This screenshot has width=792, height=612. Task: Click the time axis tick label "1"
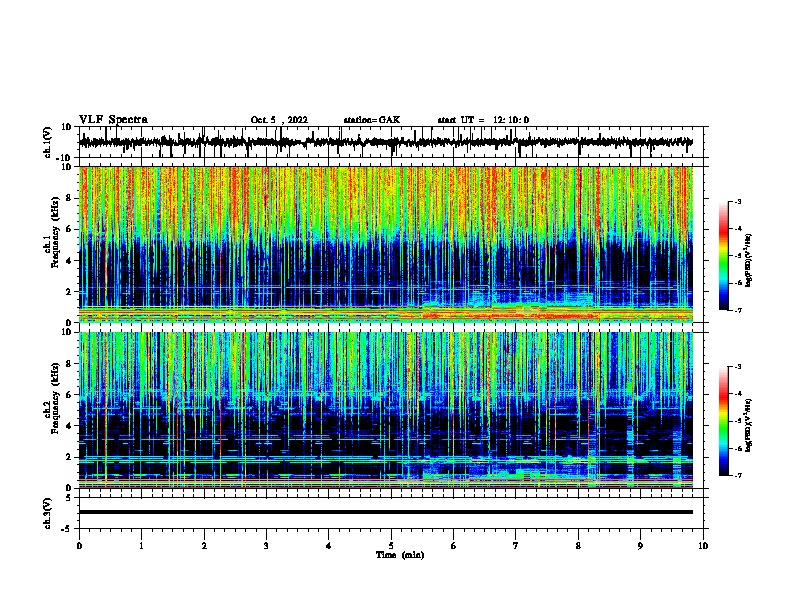click(141, 546)
